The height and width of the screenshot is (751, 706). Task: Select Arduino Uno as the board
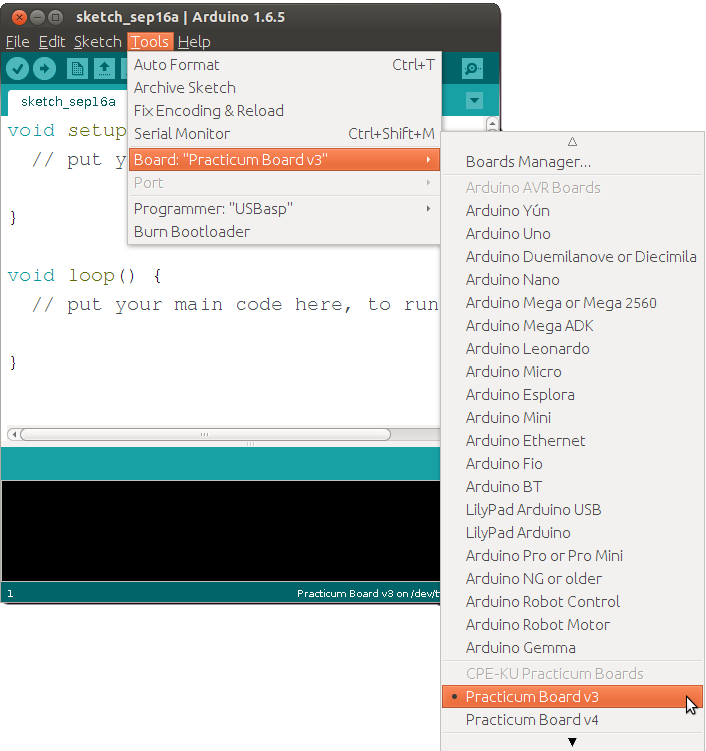[508, 233]
